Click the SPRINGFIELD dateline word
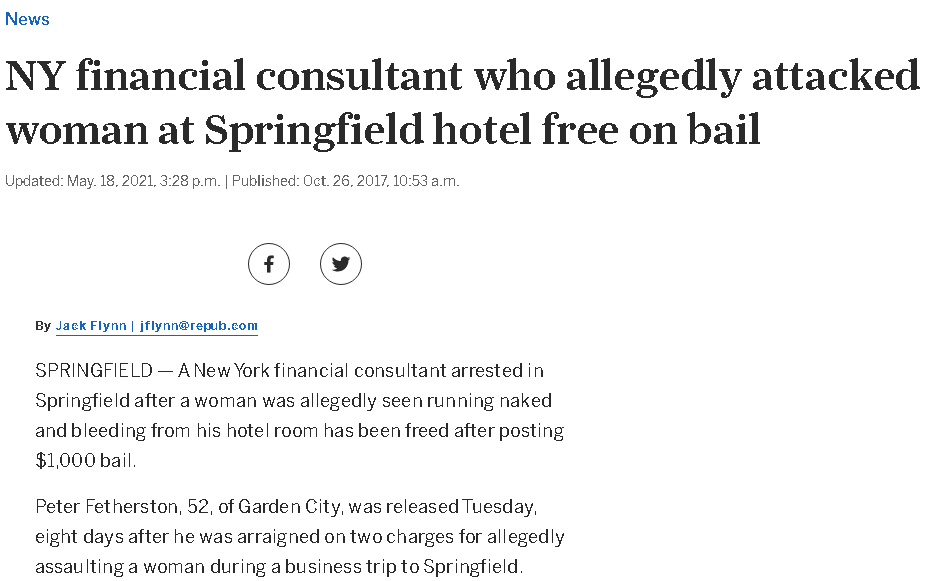This screenshot has height=581, width=938. tap(94, 370)
